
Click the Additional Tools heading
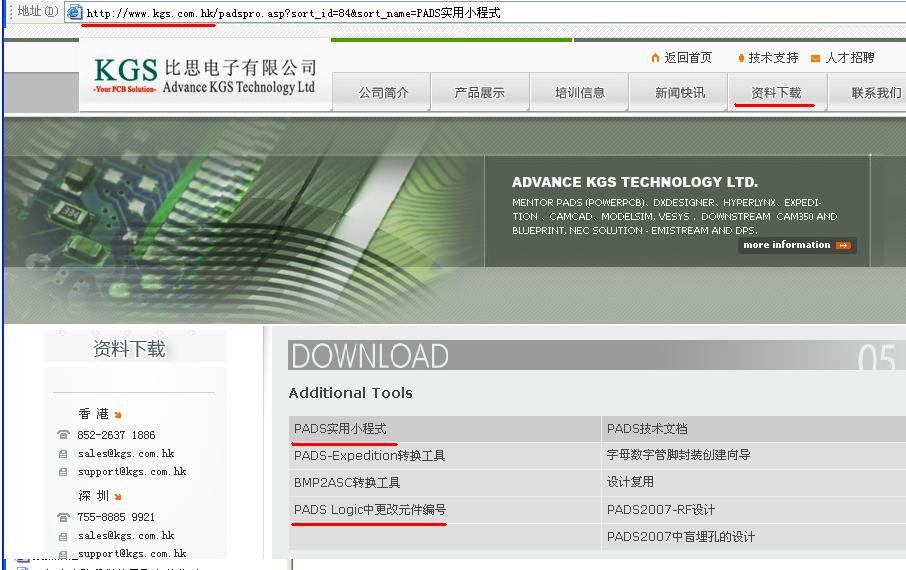click(x=350, y=393)
